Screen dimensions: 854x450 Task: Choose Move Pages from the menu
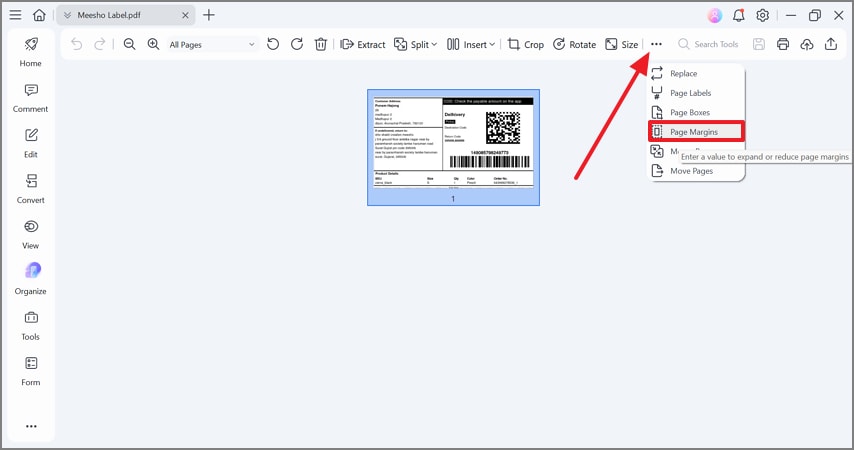[696, 171]
